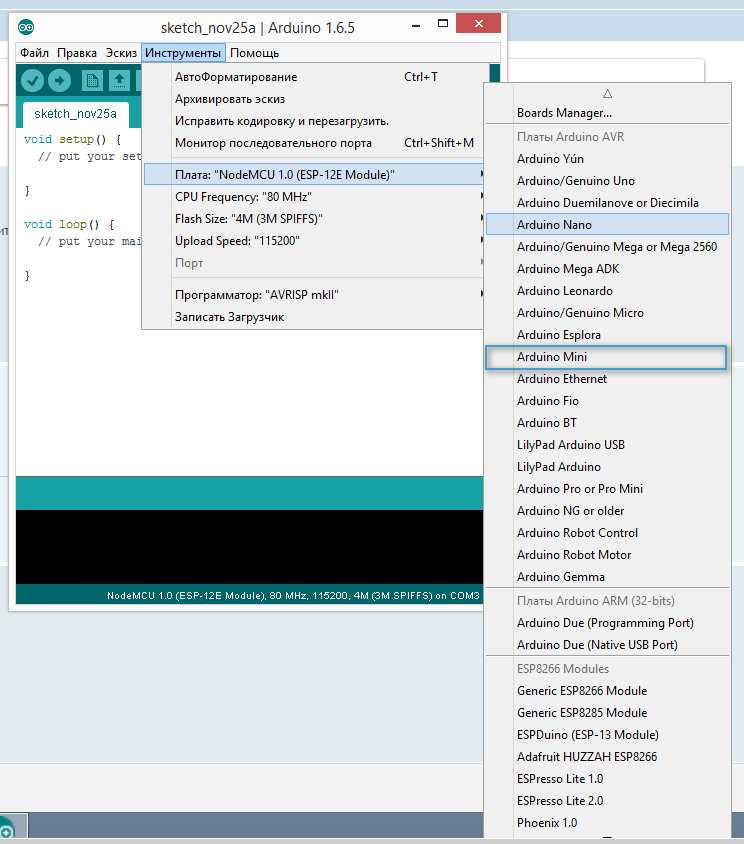Expand the Upload Speed 115200 submenu
The width and height of the screenshot is (744, 844).
pos(313,241)
